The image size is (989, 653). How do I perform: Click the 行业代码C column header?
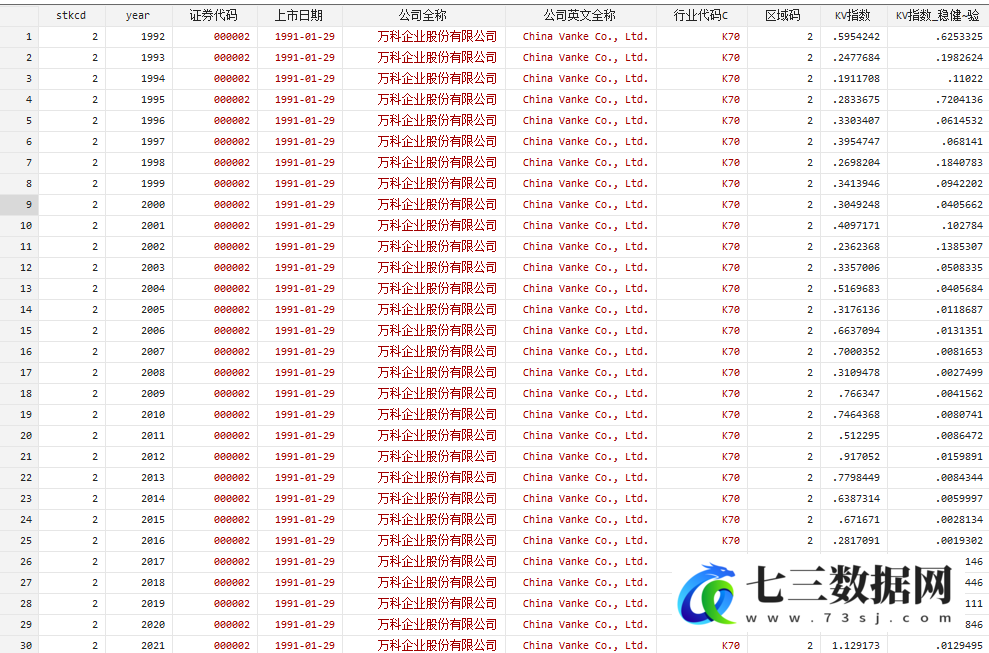pyautogui.click(x=701, y=15)
